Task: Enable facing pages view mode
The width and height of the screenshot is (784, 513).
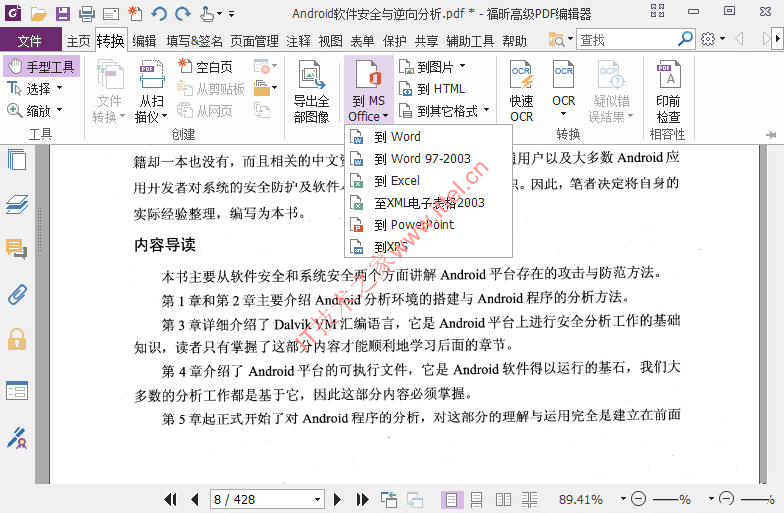Action: coord(503,500)
